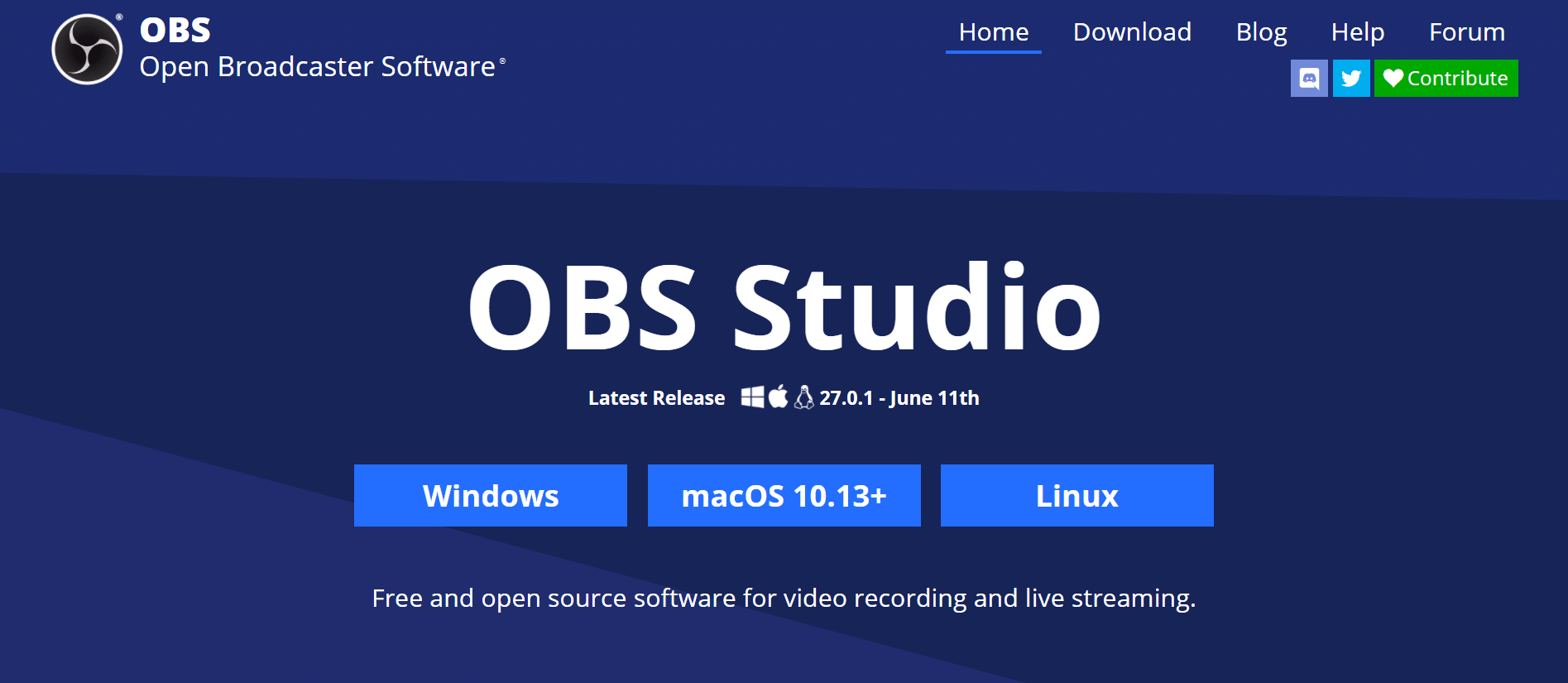Click the green Contribute button
Viewport: 1568px width, 683px height.
(1446, 79)
